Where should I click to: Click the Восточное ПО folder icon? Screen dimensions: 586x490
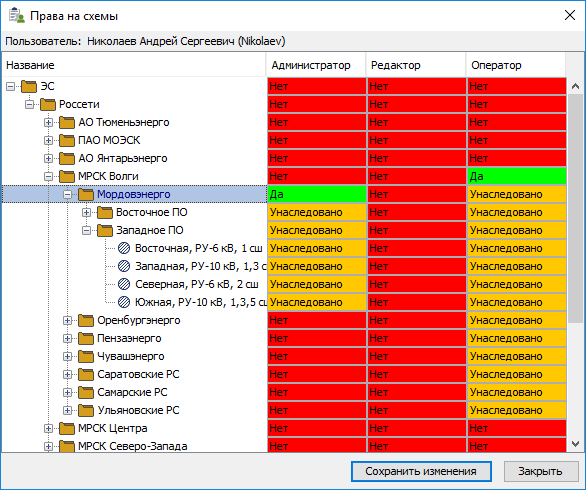coord(105,212)
